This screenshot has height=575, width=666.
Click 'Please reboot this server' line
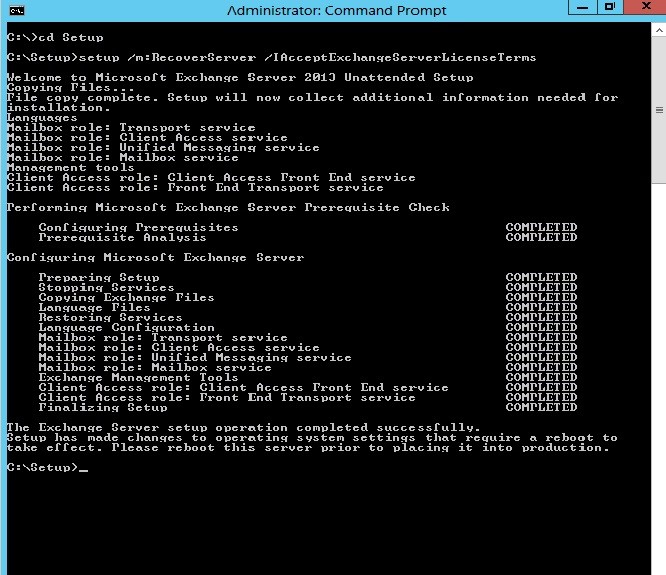click(308, 448)
